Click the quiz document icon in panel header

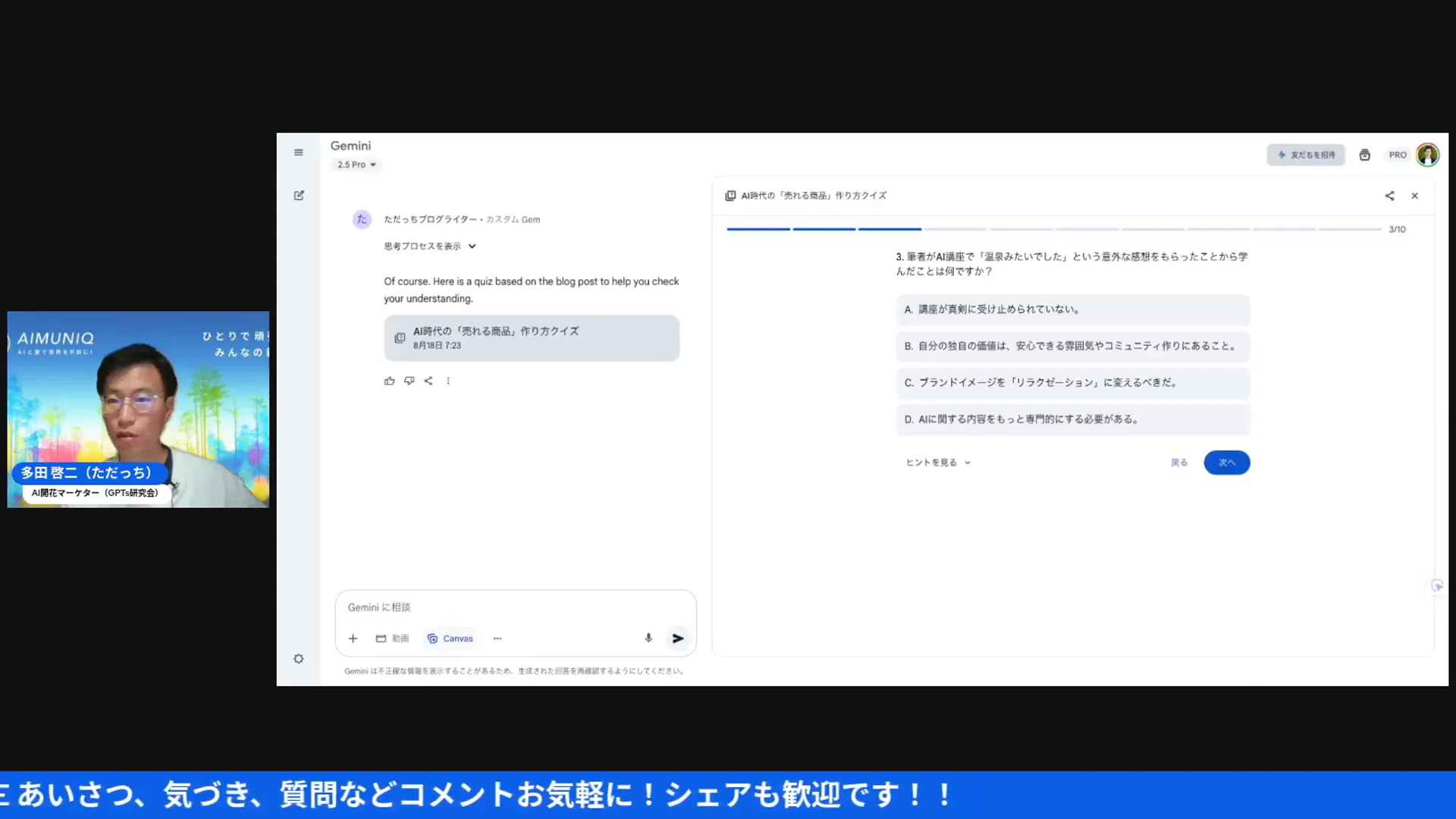(x=730, y=196)
